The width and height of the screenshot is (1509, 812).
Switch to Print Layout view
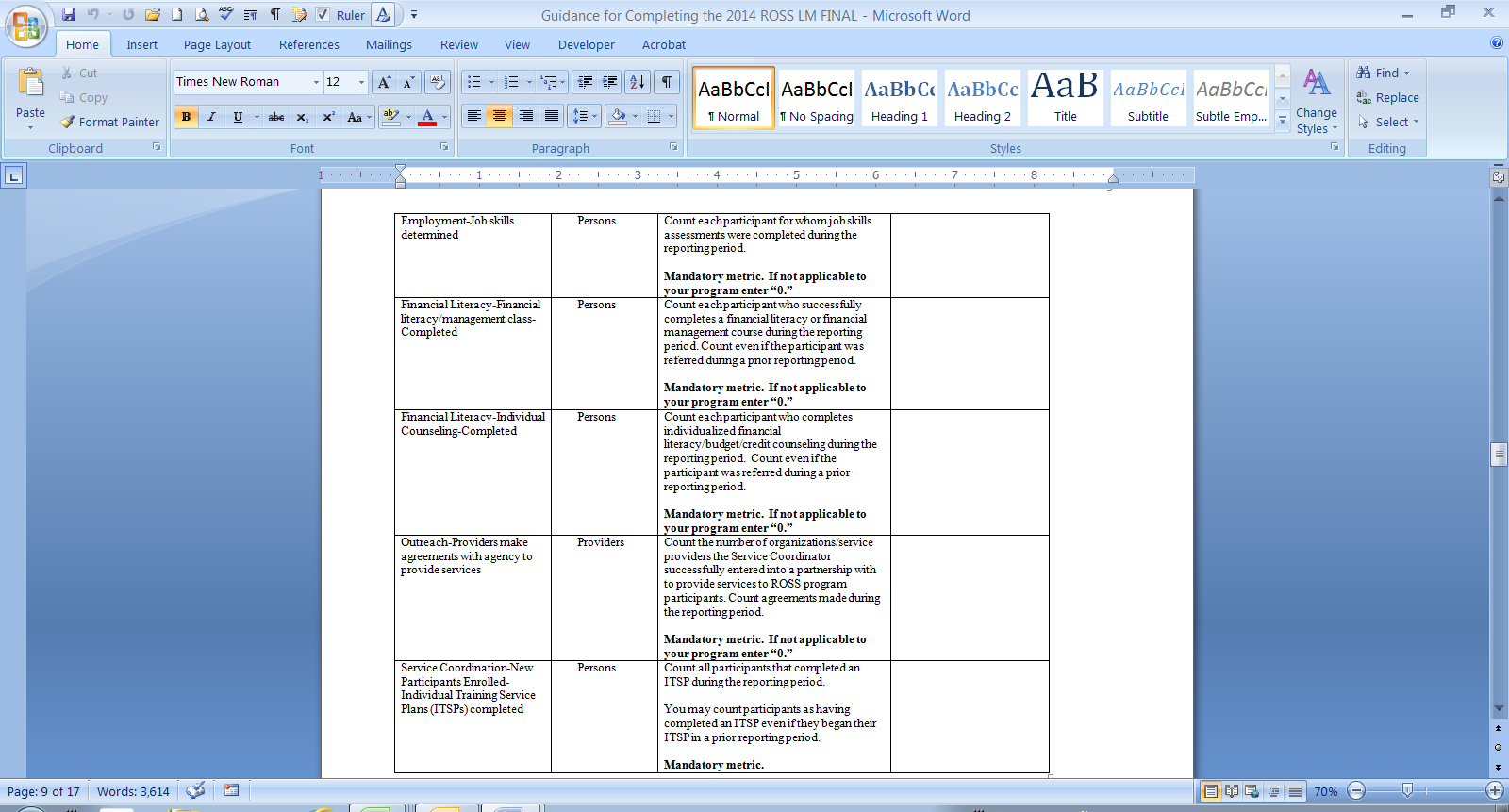[1211, 791]
